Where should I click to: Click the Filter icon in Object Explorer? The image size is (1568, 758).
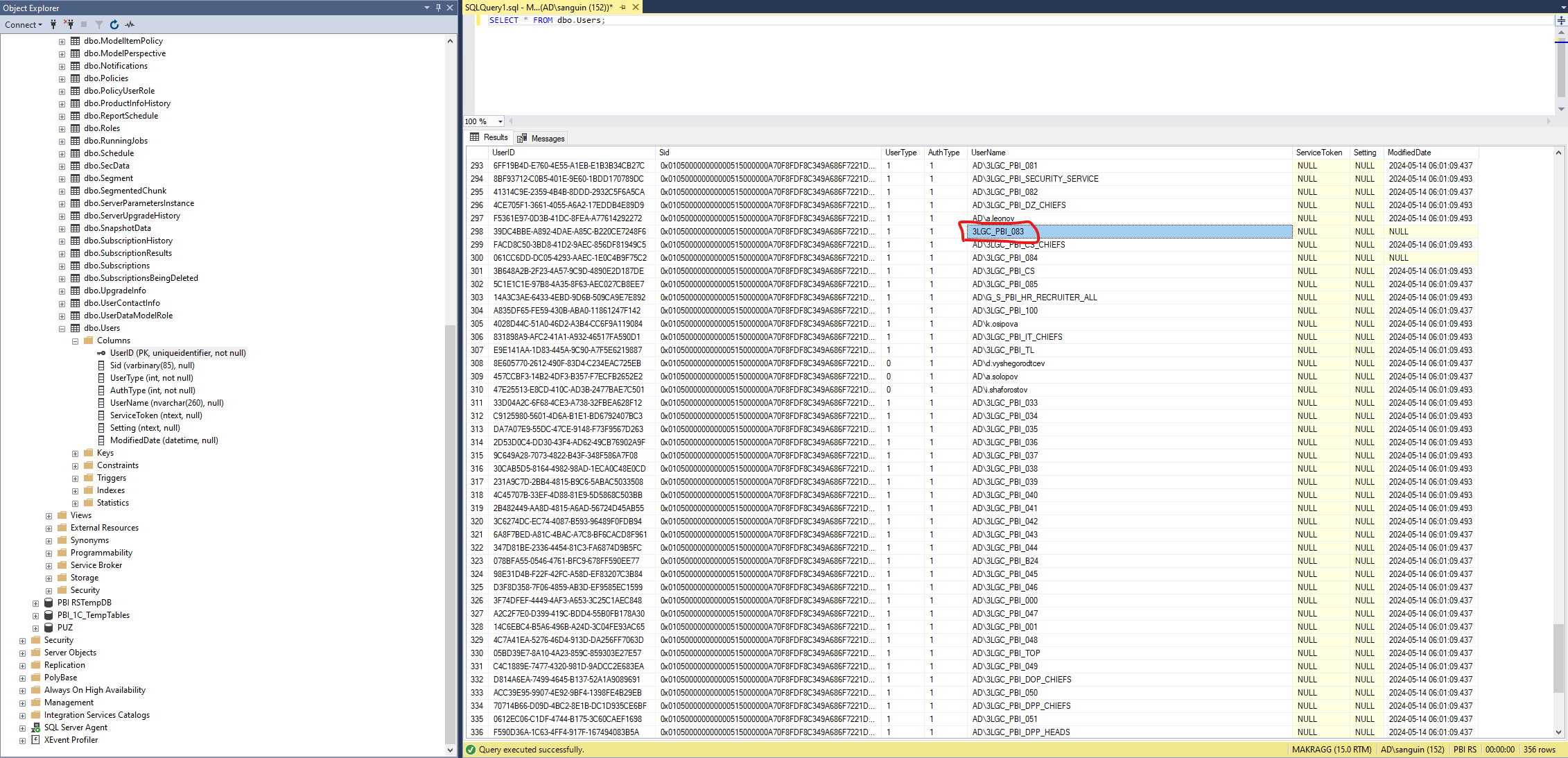[x=98, y=25]
